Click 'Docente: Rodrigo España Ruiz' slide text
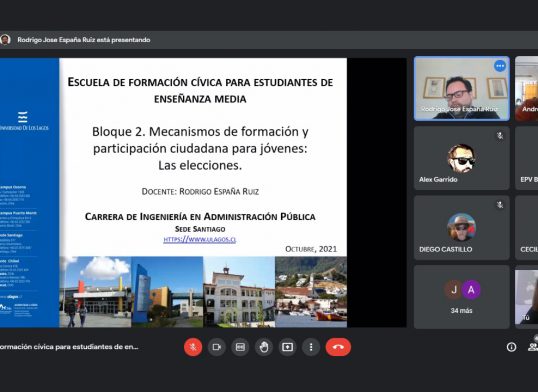The image size is (538, 392). [200, 192]
